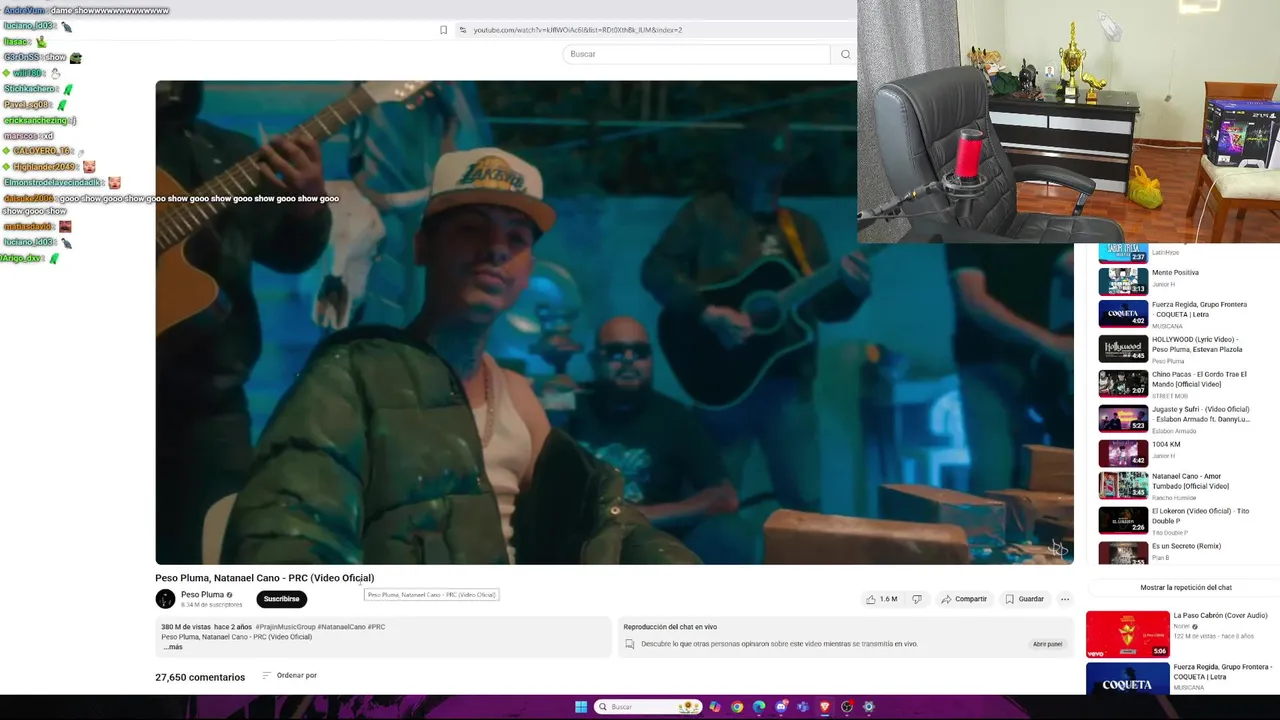Save video using the Guardar button
Viewport: 1280px width, 720px height.
1024,599
